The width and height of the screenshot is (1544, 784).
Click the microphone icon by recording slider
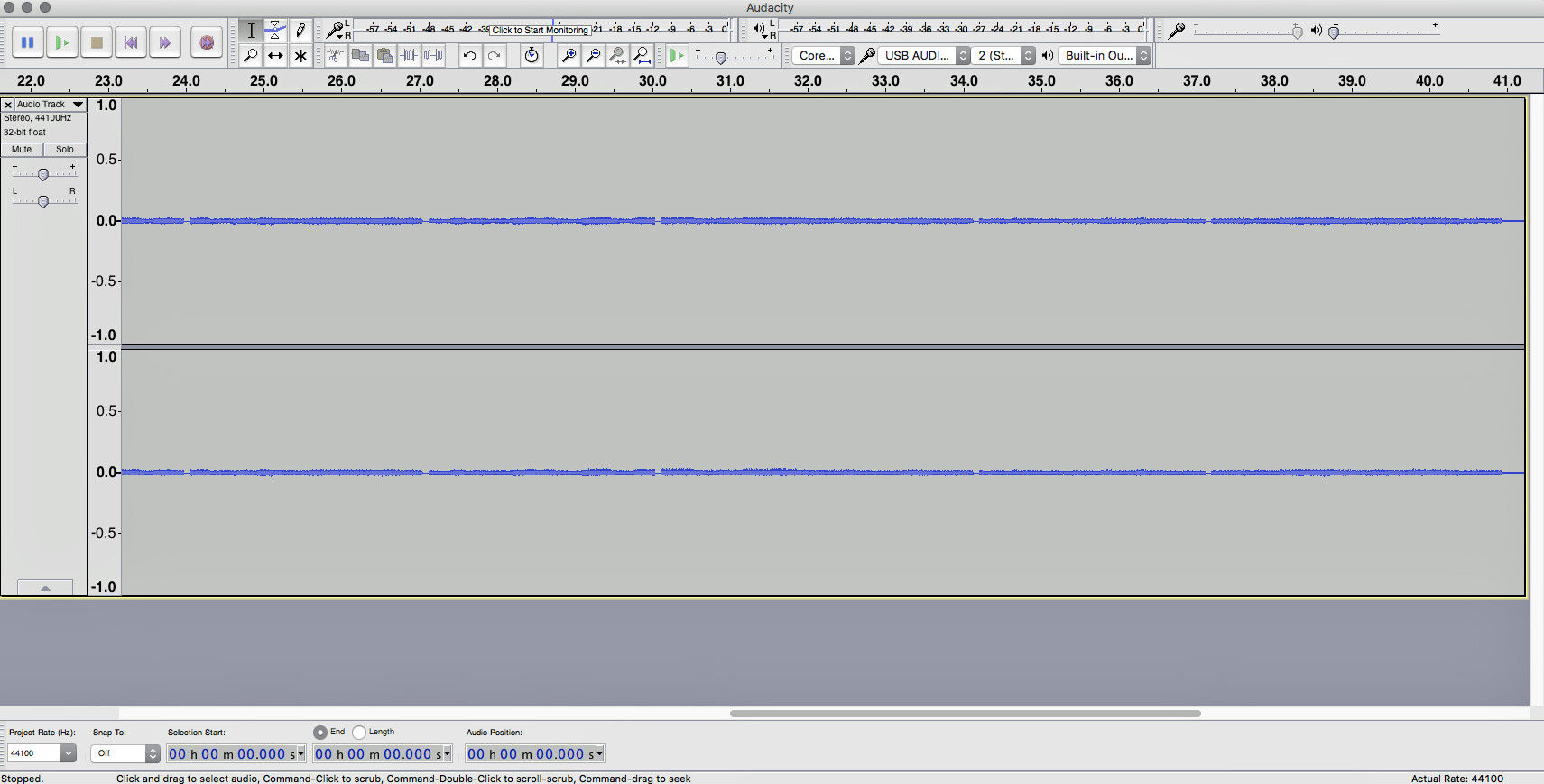coord(1177,31)
